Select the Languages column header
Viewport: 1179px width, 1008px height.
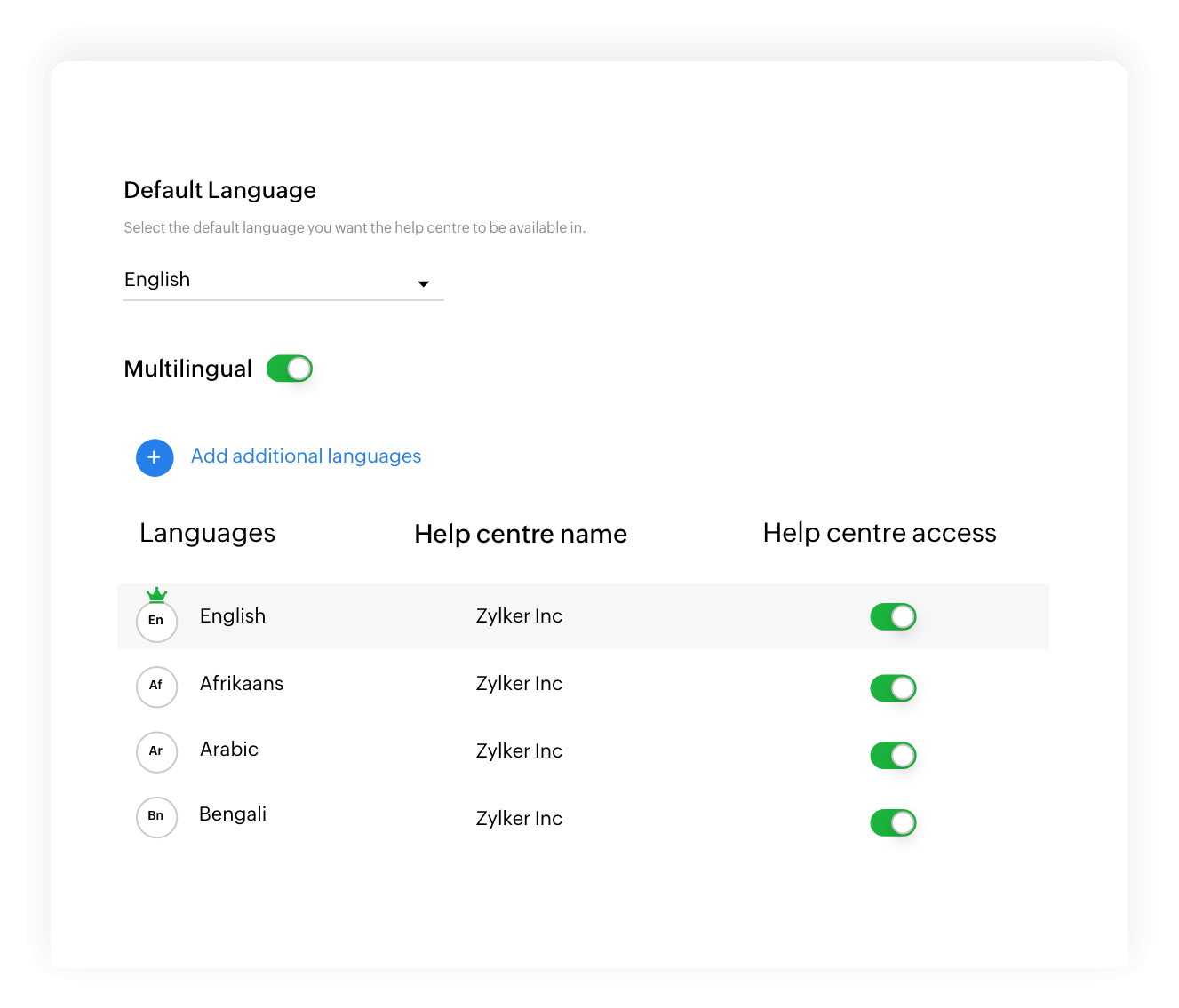pos(207,532)
